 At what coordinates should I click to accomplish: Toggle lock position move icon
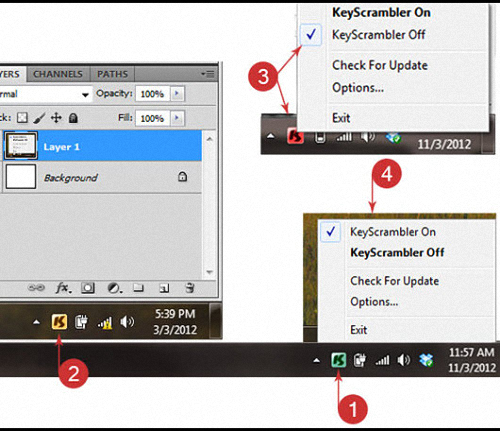[56, 118]
